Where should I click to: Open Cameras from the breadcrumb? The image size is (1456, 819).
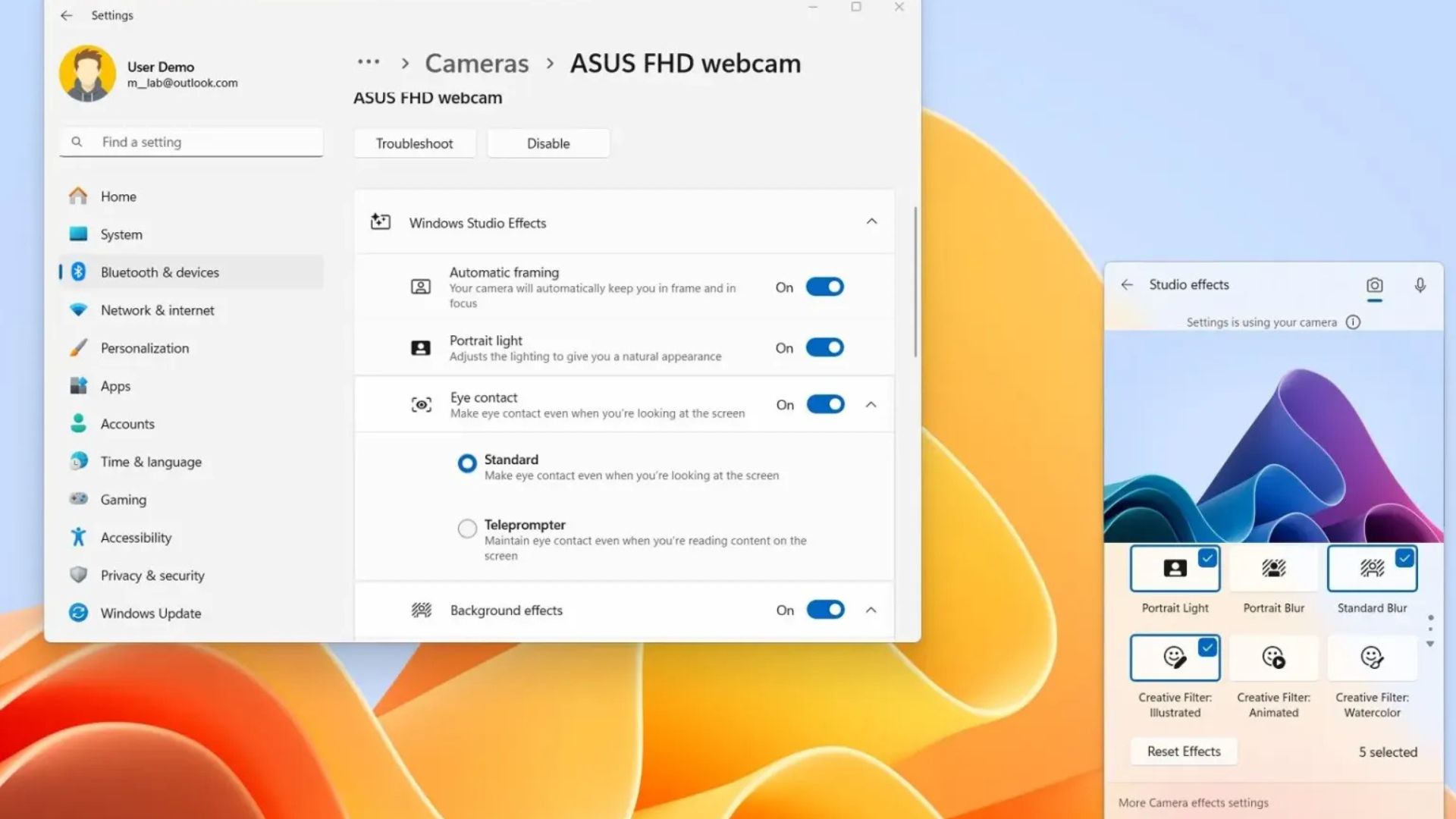pos(476,64)
